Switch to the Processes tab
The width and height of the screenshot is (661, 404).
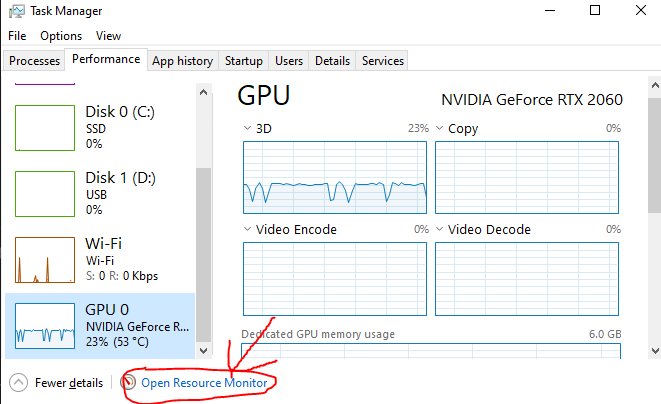tap(34, 61)
